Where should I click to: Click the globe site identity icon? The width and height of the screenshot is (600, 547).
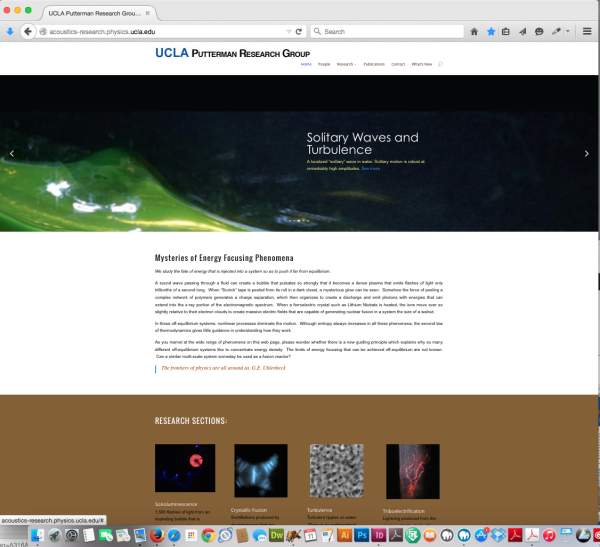point(43,31)
